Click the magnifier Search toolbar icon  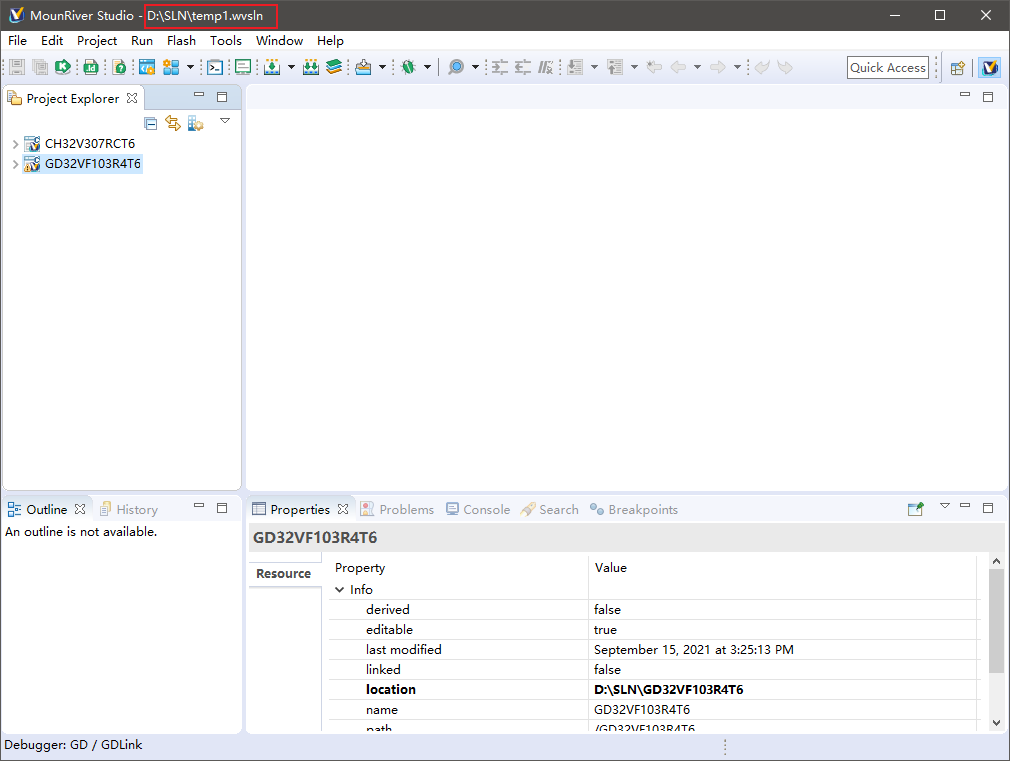(456, 67)
